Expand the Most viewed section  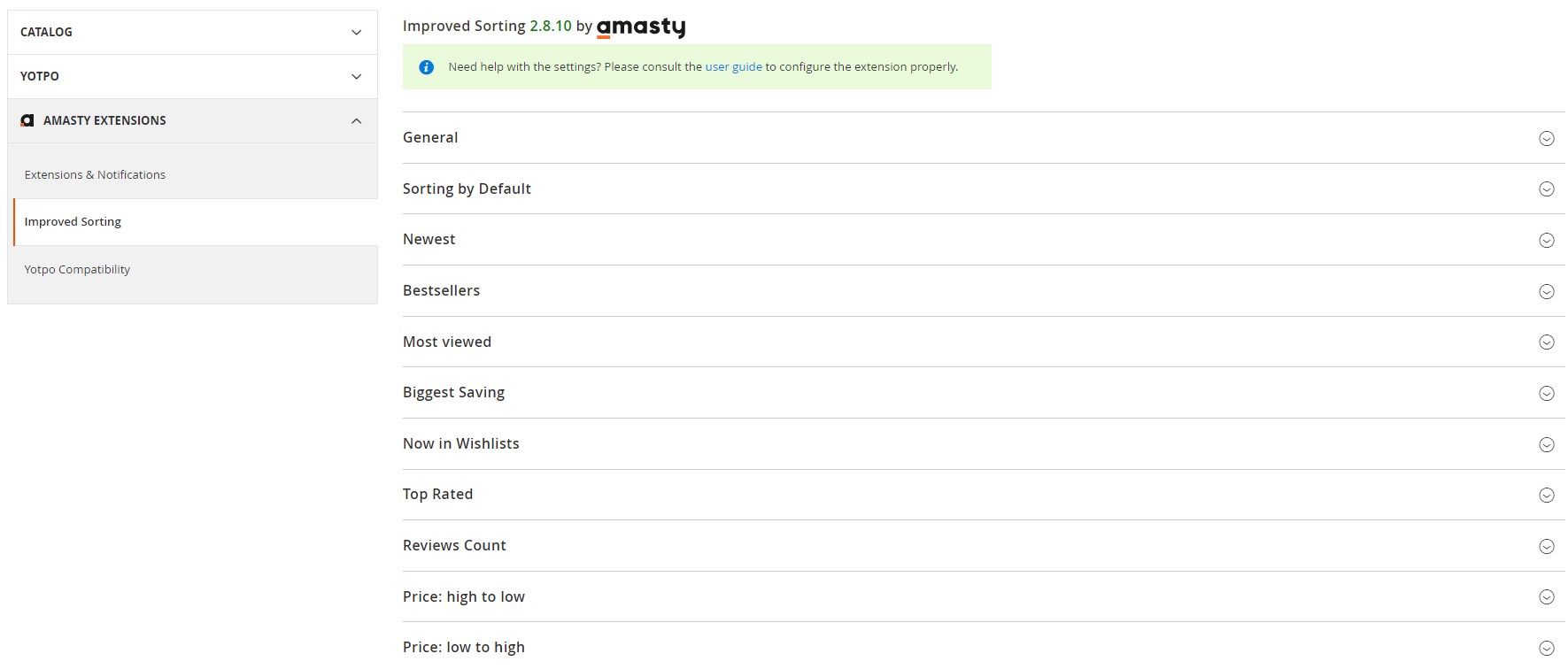pos(447,342)
